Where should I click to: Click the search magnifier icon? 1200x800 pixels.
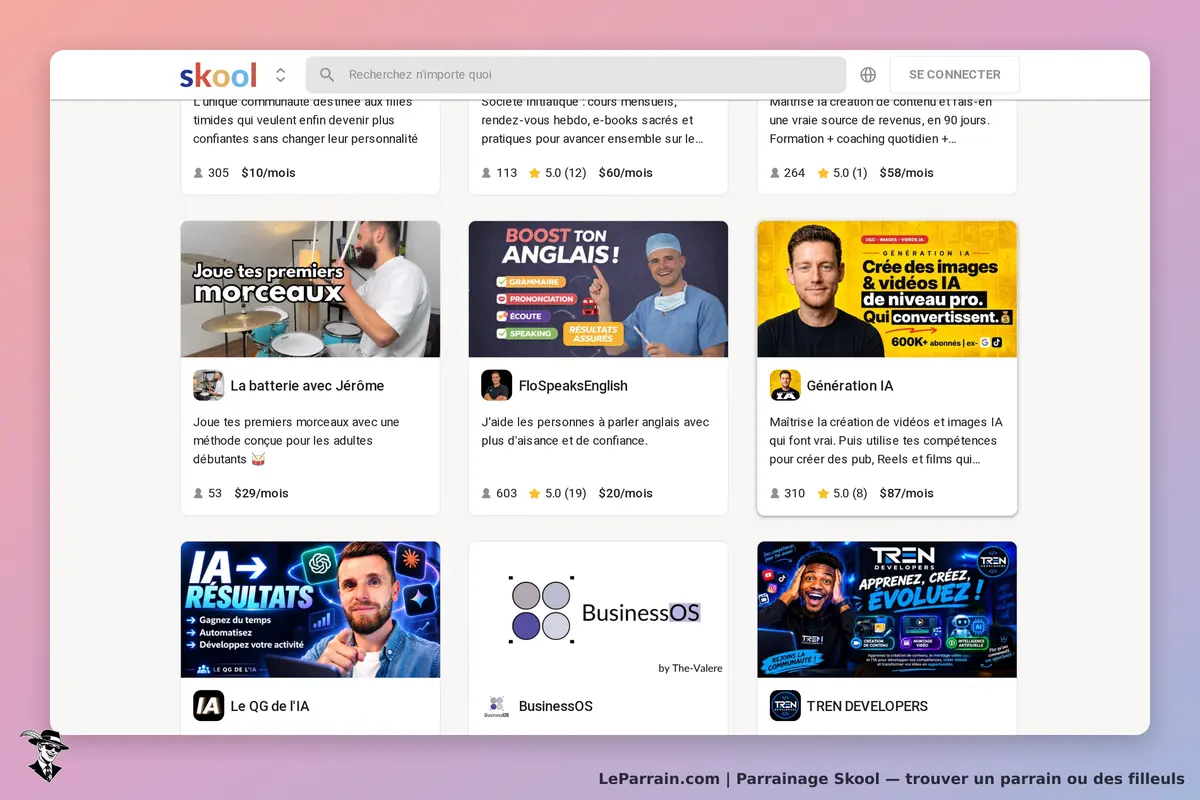pyautogui.click(x=326, y=75)
